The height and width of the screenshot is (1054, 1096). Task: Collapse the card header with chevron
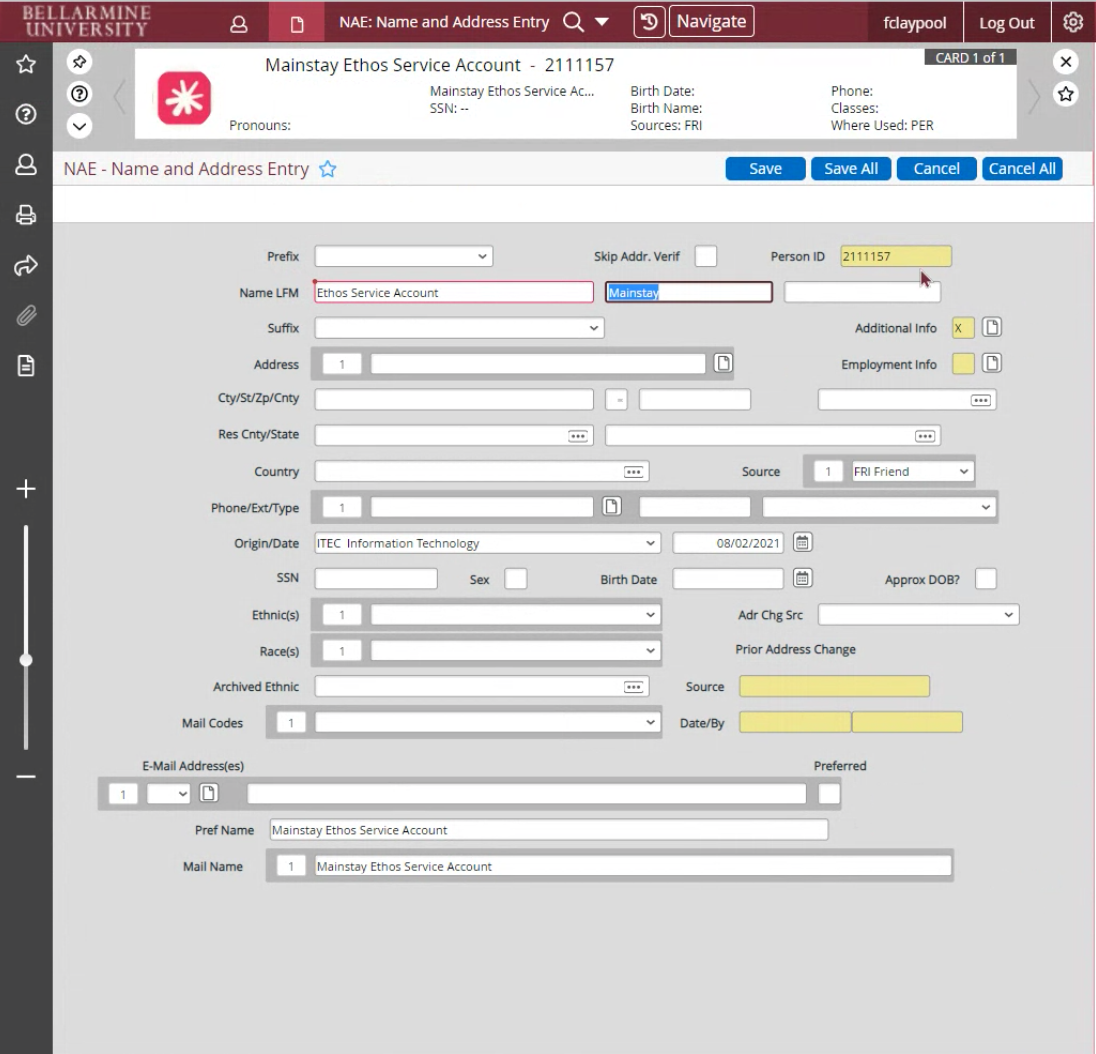[80, 127]
